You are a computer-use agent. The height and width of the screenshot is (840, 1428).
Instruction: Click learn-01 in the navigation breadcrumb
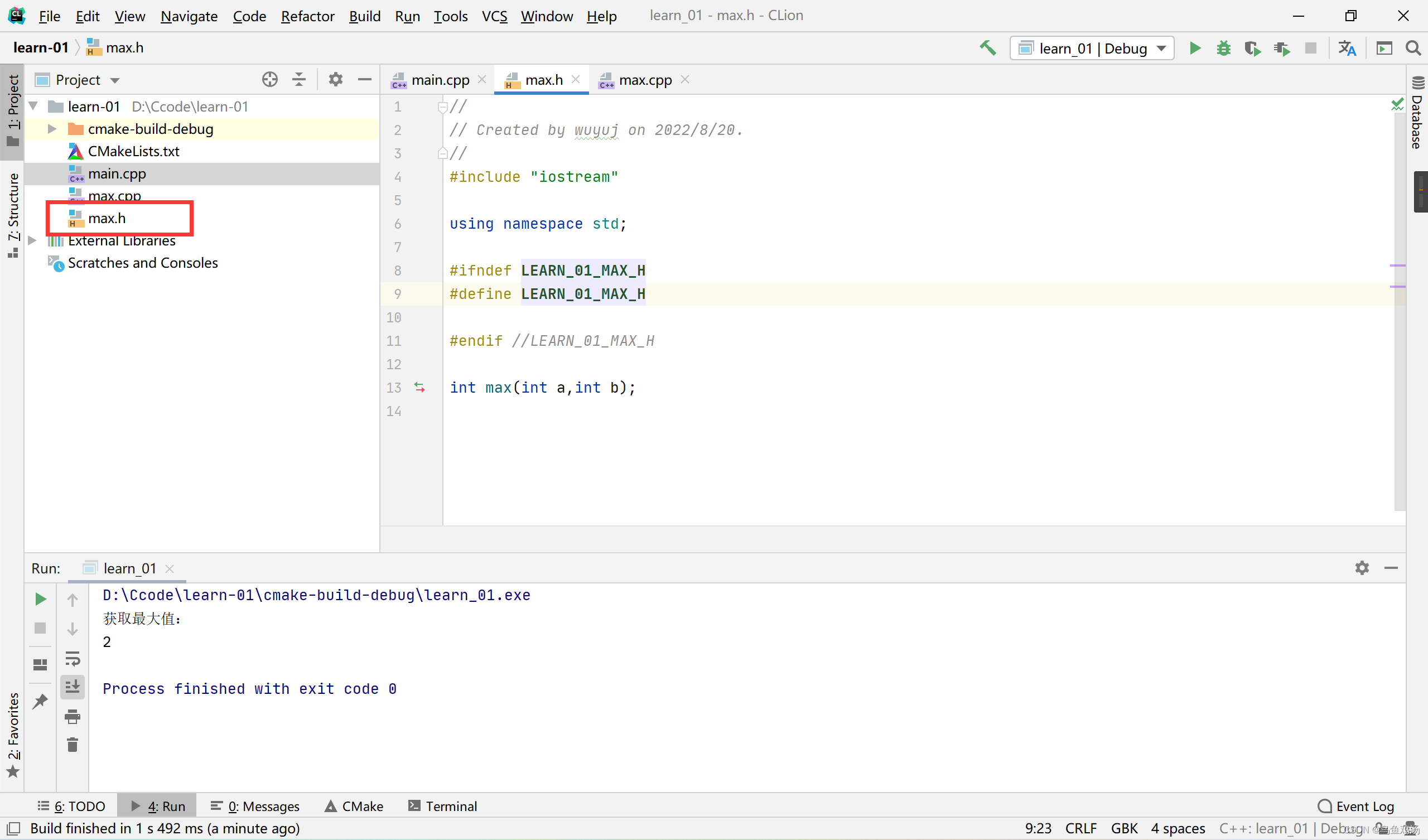tap(40, 47)
